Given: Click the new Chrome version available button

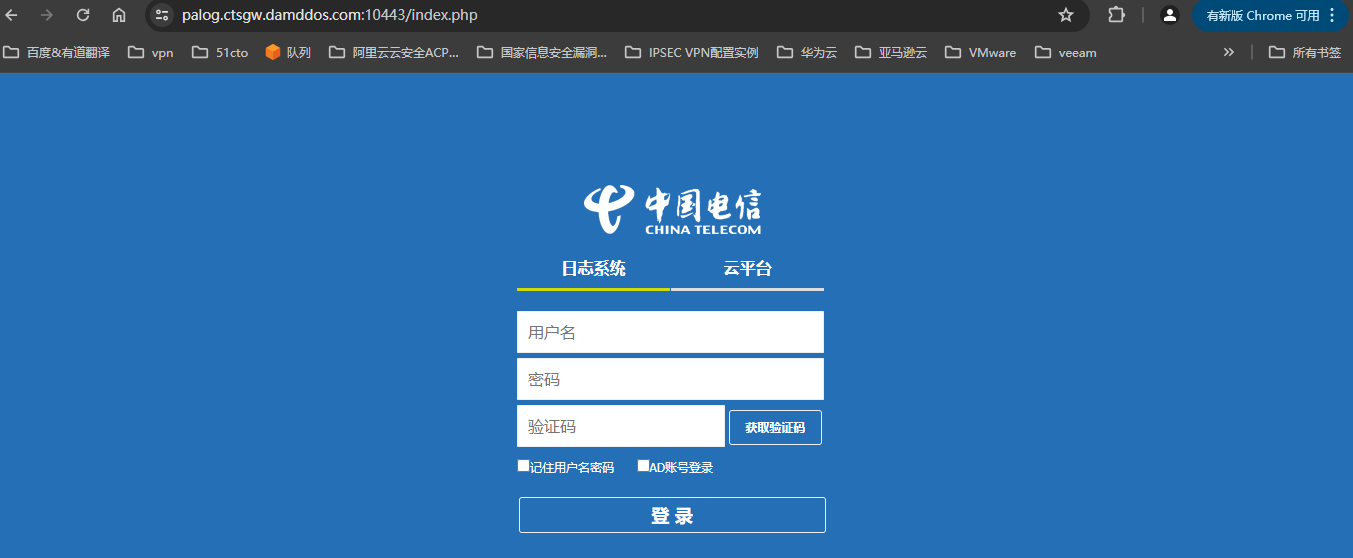Looking at the screenshot, I should click(1271, 15).
